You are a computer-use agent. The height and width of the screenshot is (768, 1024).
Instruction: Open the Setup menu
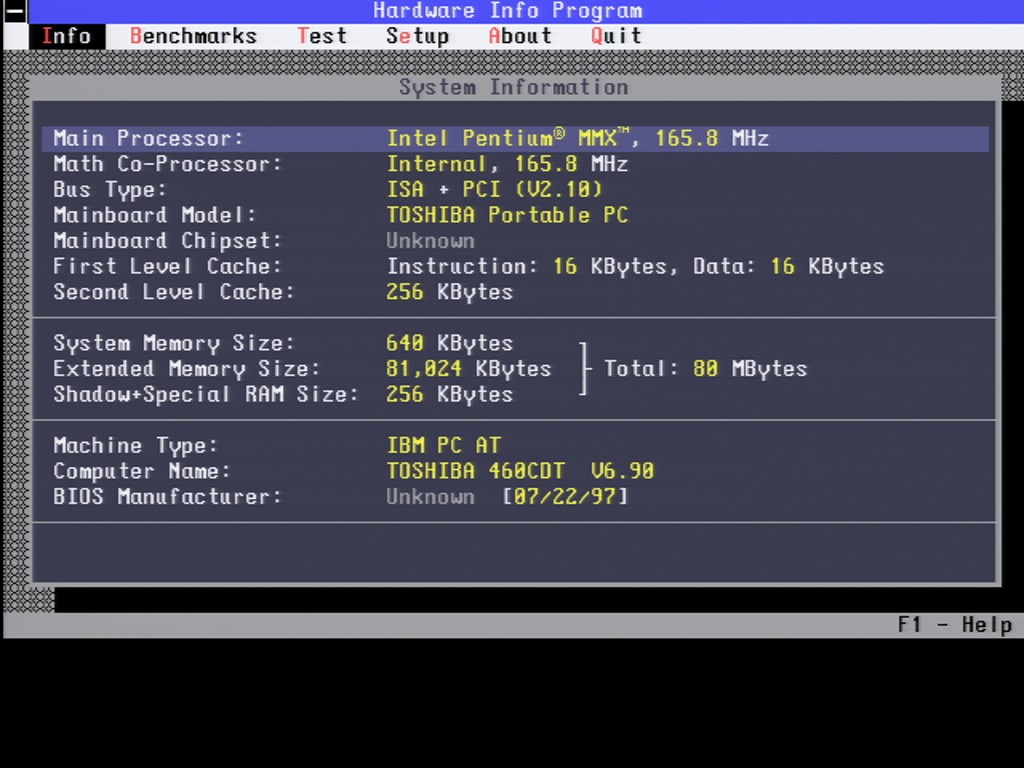(x=417, y=36)
